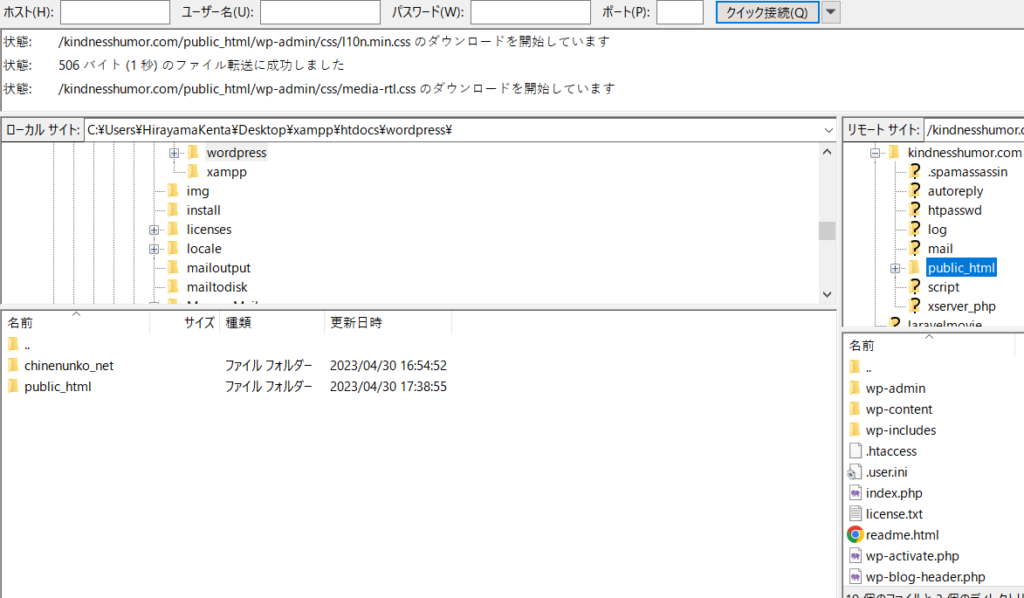
Task: Click the question mark icon beside htpasswd
Action: (916, 210)
